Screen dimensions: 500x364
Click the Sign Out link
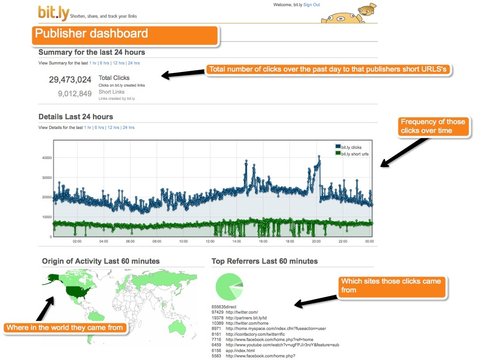312,5
